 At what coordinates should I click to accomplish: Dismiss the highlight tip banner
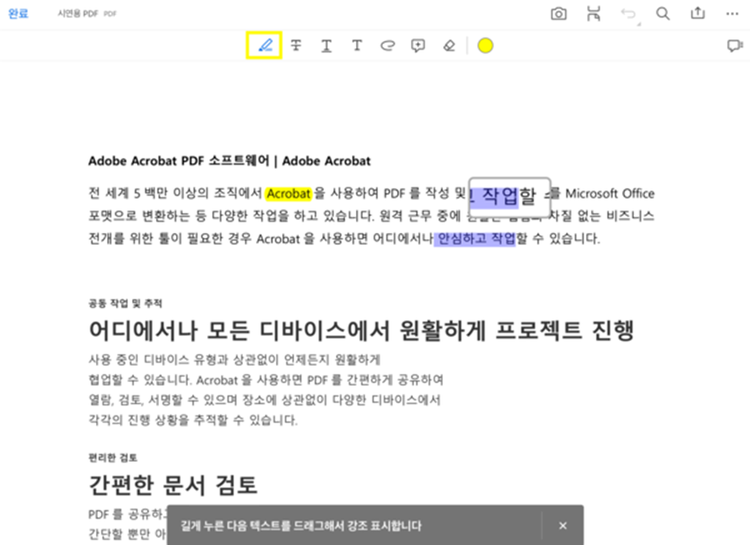point(562,525)
